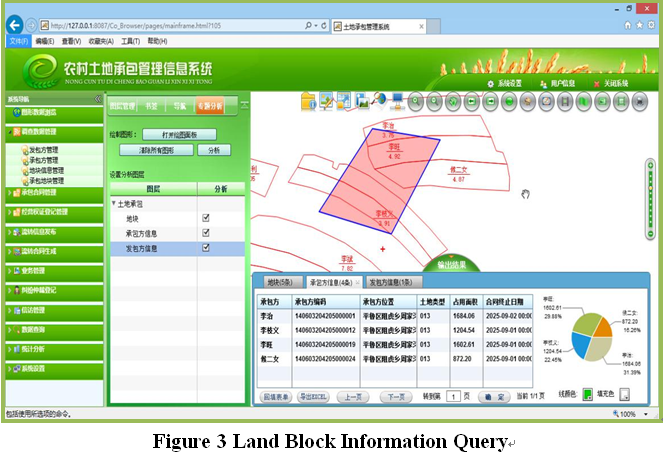
Task: Click the folder info icon in map toolbar
Action: pyautogui.click(x=309, y=101)
